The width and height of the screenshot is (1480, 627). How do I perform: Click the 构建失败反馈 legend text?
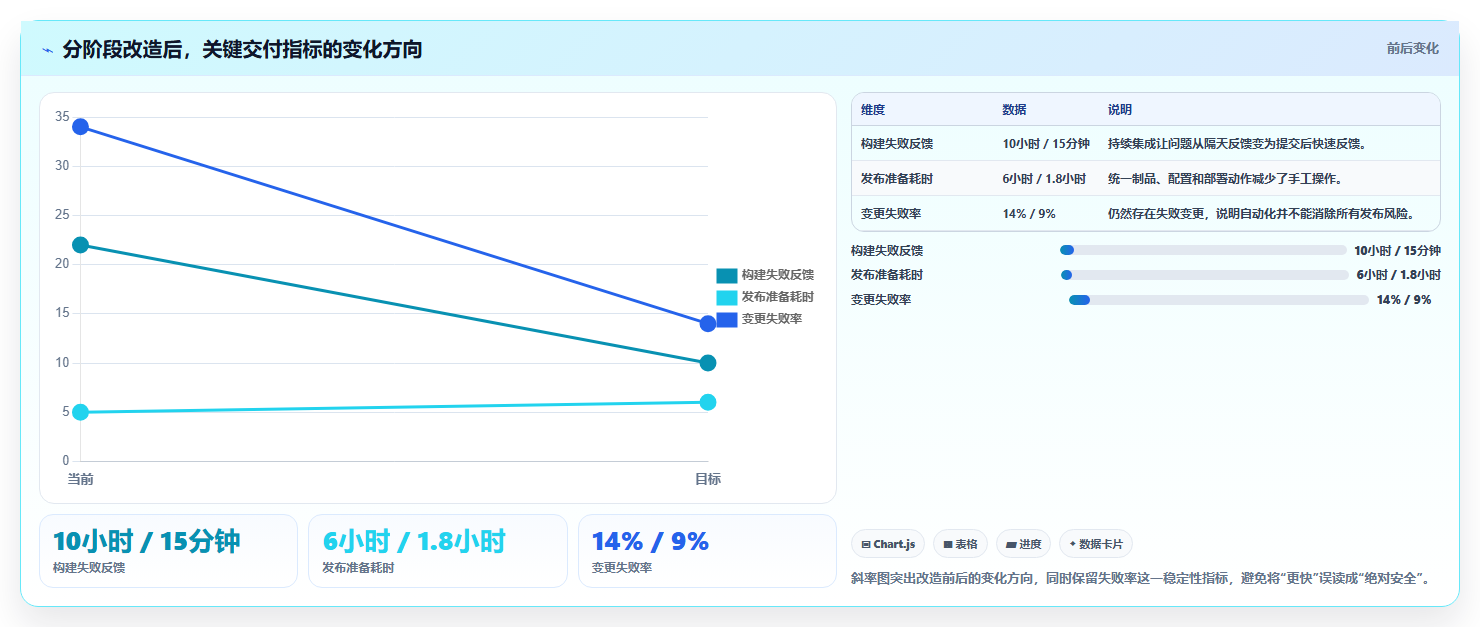click(x=778, y=275)
